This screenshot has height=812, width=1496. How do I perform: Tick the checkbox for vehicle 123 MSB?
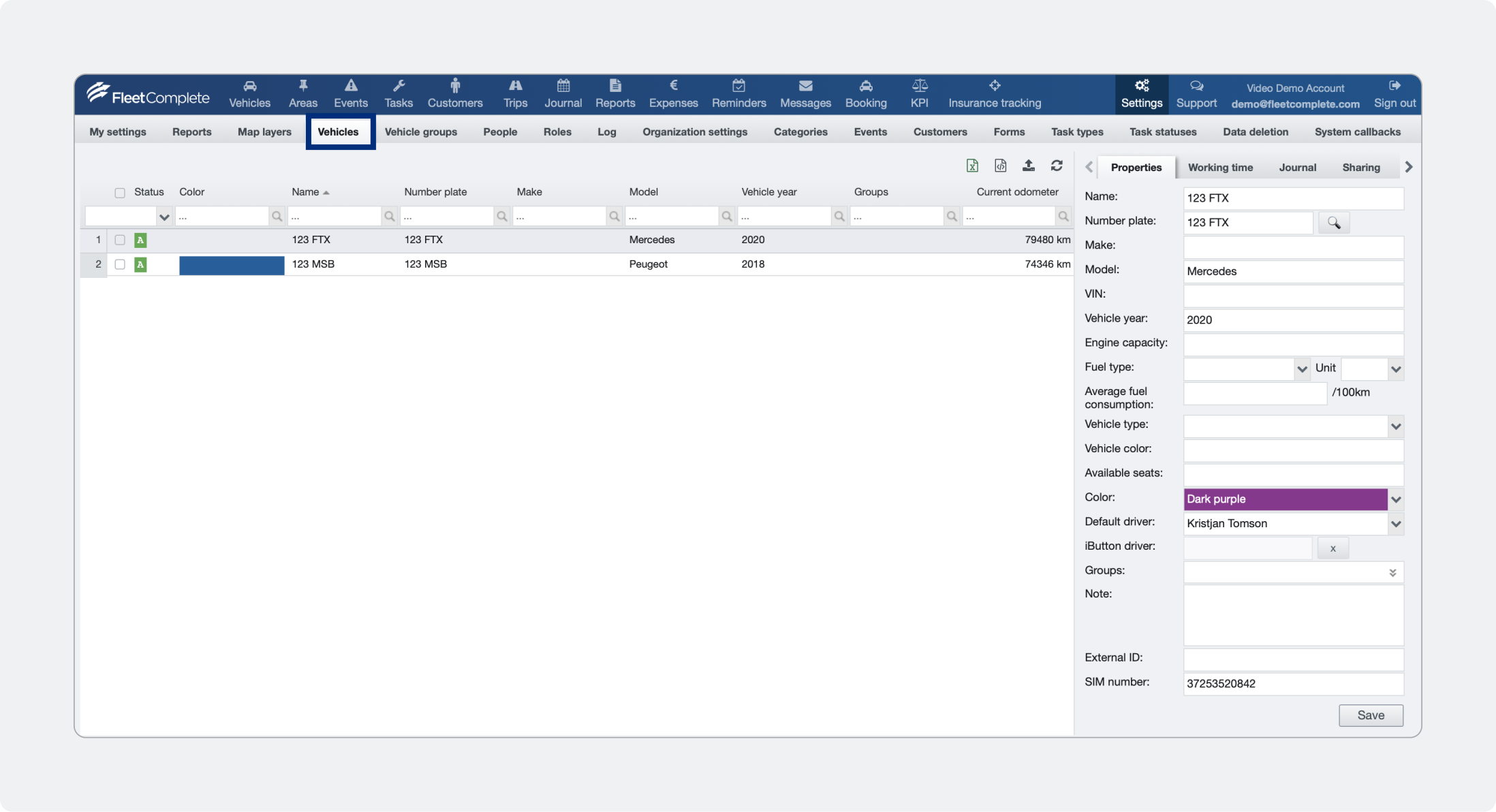point(120,264)
